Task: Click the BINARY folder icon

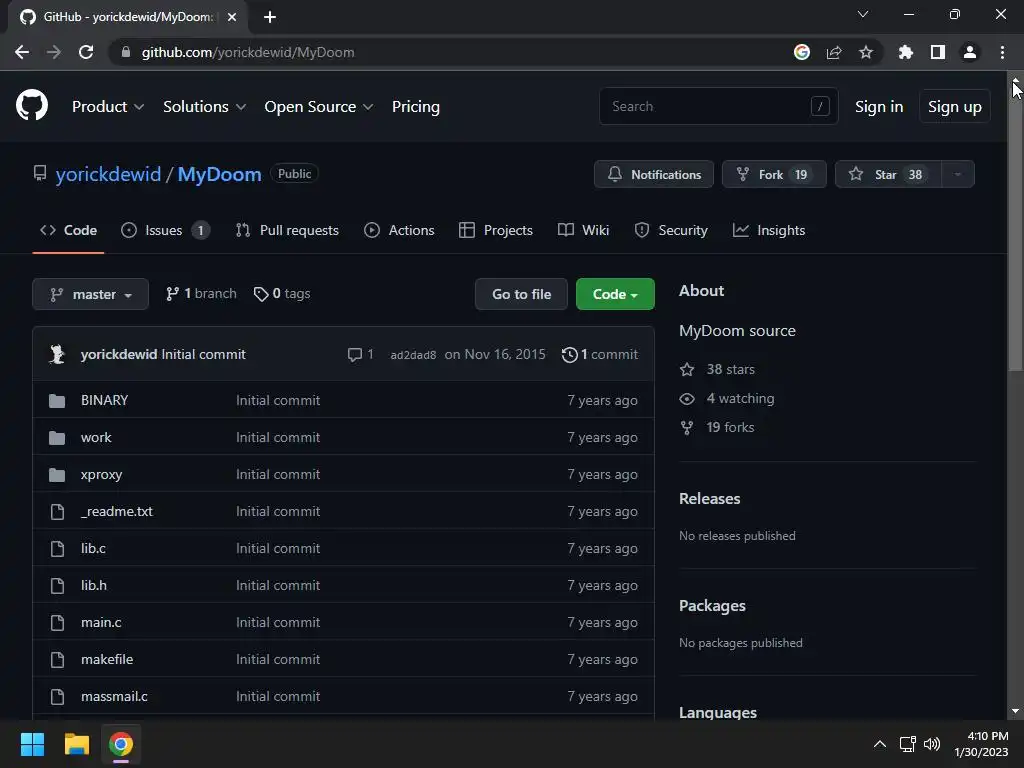Action: click(57, 400)
